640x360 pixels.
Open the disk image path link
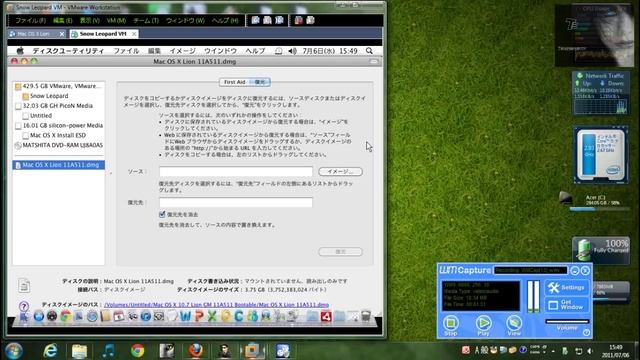216,304
